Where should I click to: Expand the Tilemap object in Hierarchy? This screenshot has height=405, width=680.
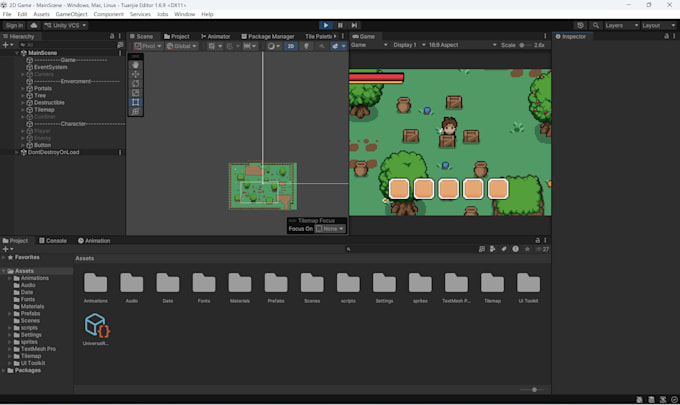[23, 110]
